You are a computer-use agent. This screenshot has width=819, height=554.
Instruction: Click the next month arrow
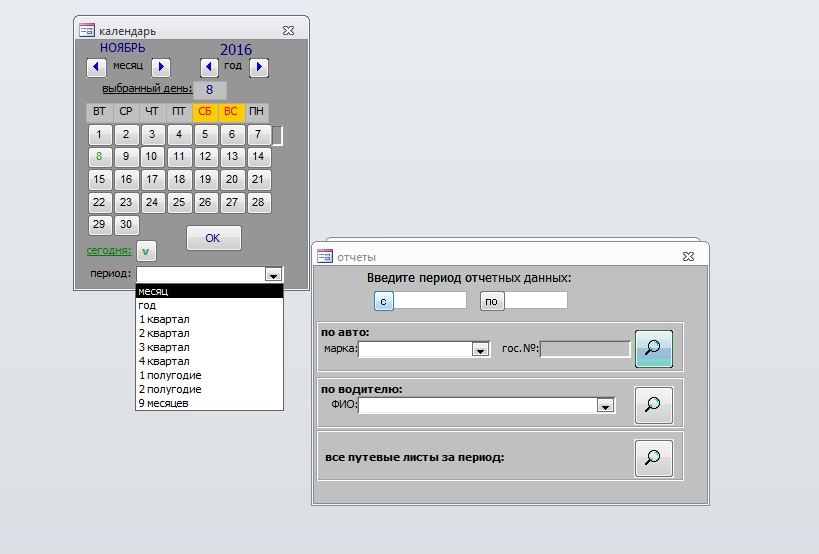[161, 67]
